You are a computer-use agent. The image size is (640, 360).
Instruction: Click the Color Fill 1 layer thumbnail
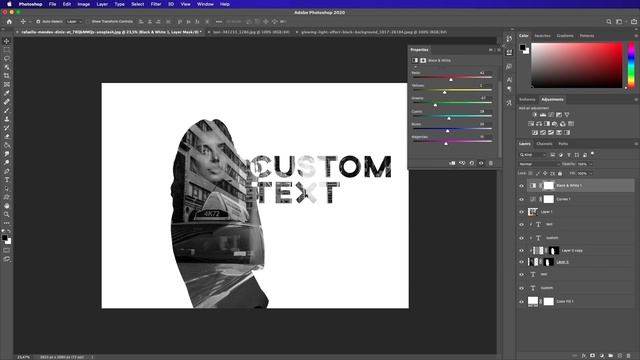[533, 302]
